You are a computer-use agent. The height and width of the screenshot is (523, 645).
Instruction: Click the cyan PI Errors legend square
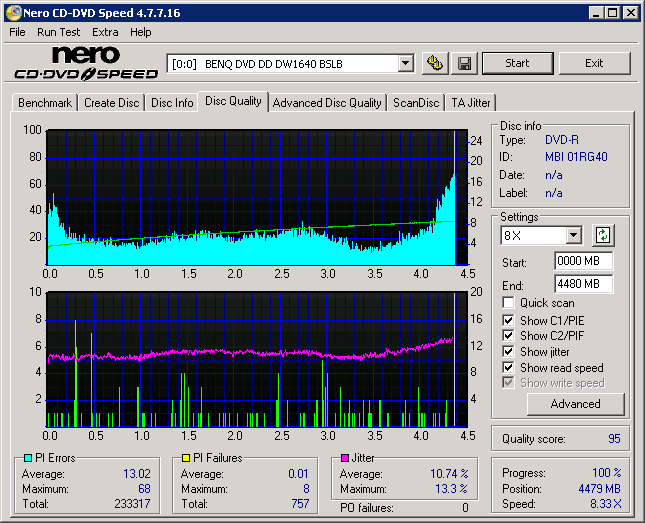[28, 458]
